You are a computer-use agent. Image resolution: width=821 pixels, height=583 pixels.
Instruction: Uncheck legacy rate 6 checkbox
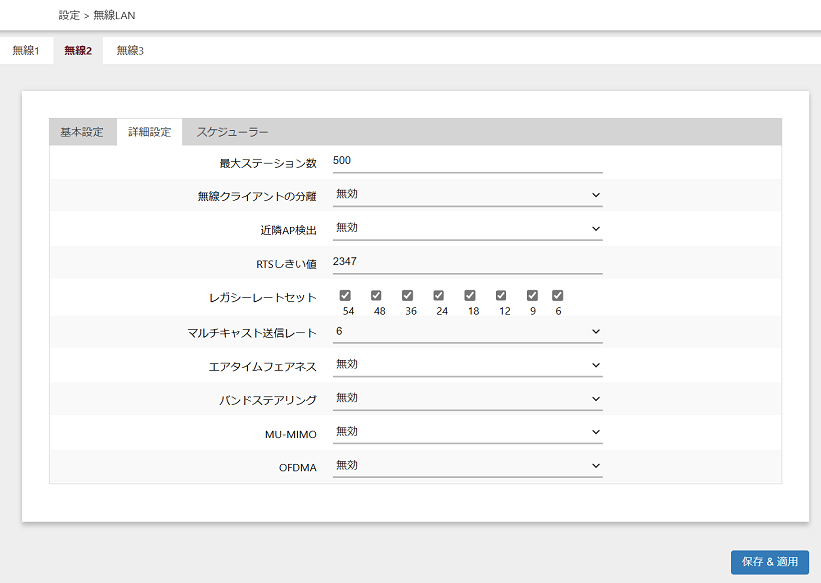coord(557,295)
